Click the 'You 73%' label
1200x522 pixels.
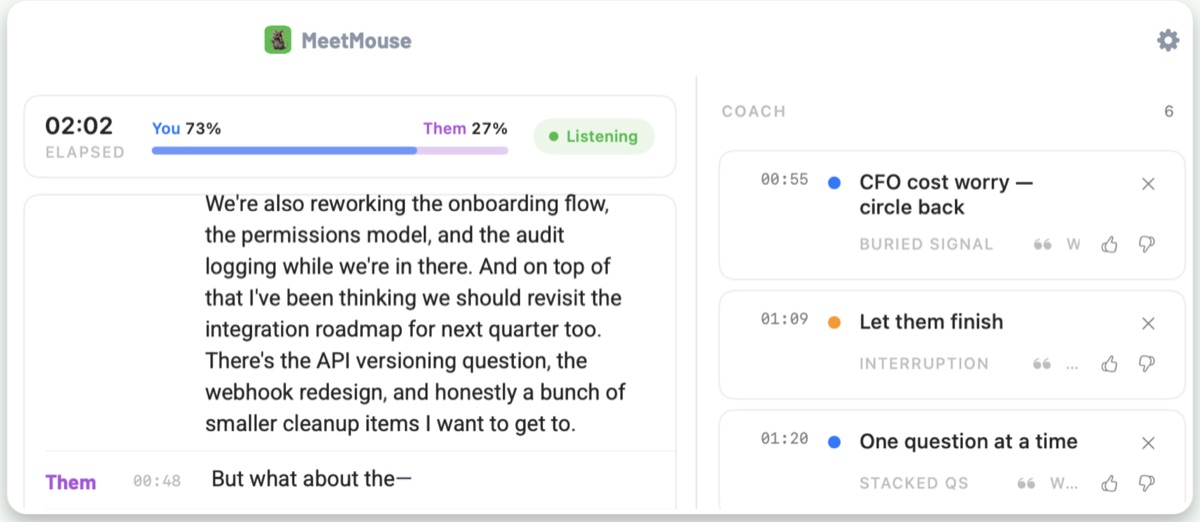point(186,129)
